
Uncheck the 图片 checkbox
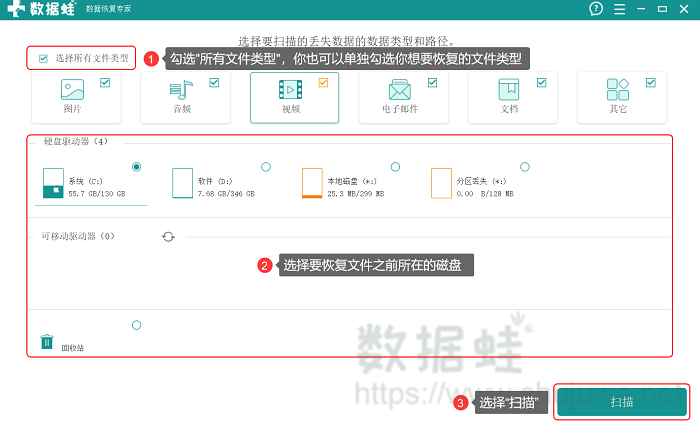tap(105, 83)
